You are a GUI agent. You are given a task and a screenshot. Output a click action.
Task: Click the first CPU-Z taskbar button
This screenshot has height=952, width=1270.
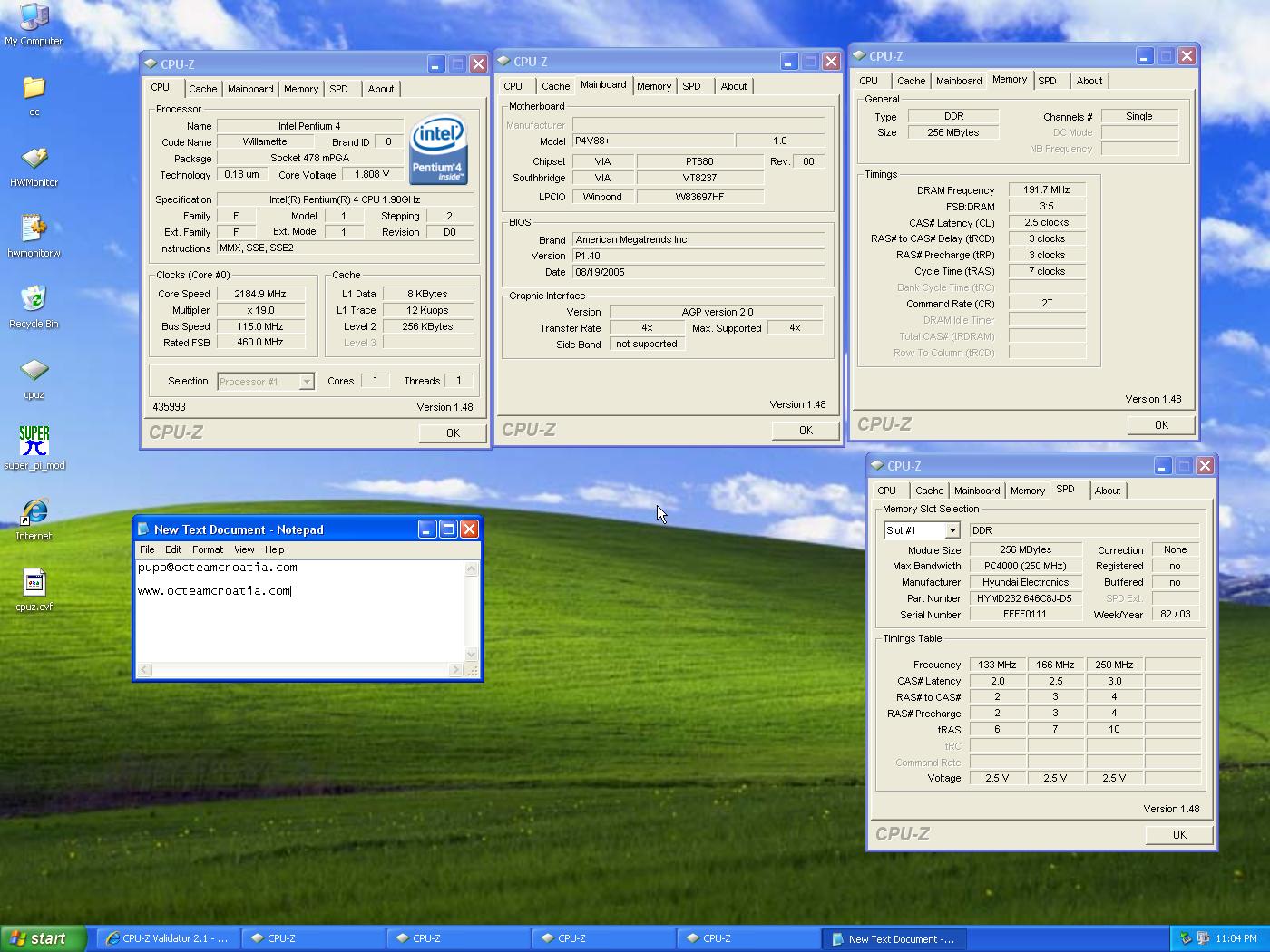click(x=314, y=938)
